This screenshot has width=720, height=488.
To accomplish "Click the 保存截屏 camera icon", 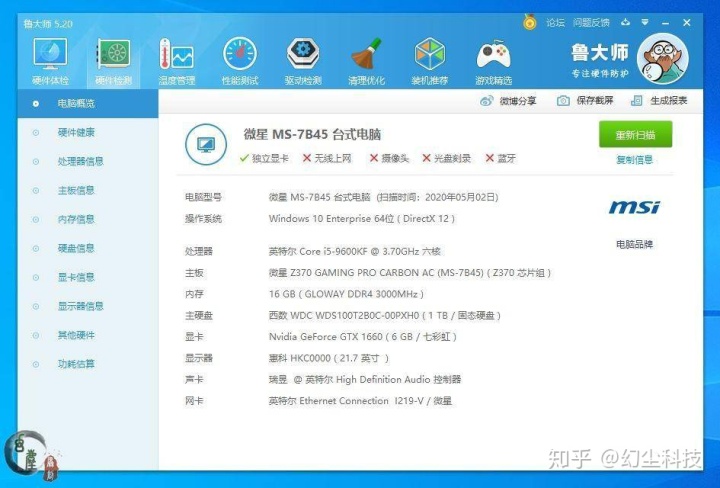I will click(x=563, y=101).
